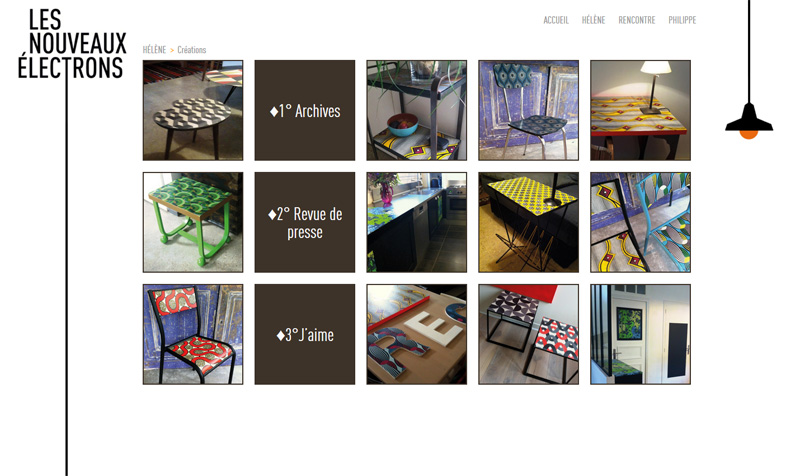View the blue bowl shelf thumbnail
This screenshot has width=800, height=476.
click(416, 110)
